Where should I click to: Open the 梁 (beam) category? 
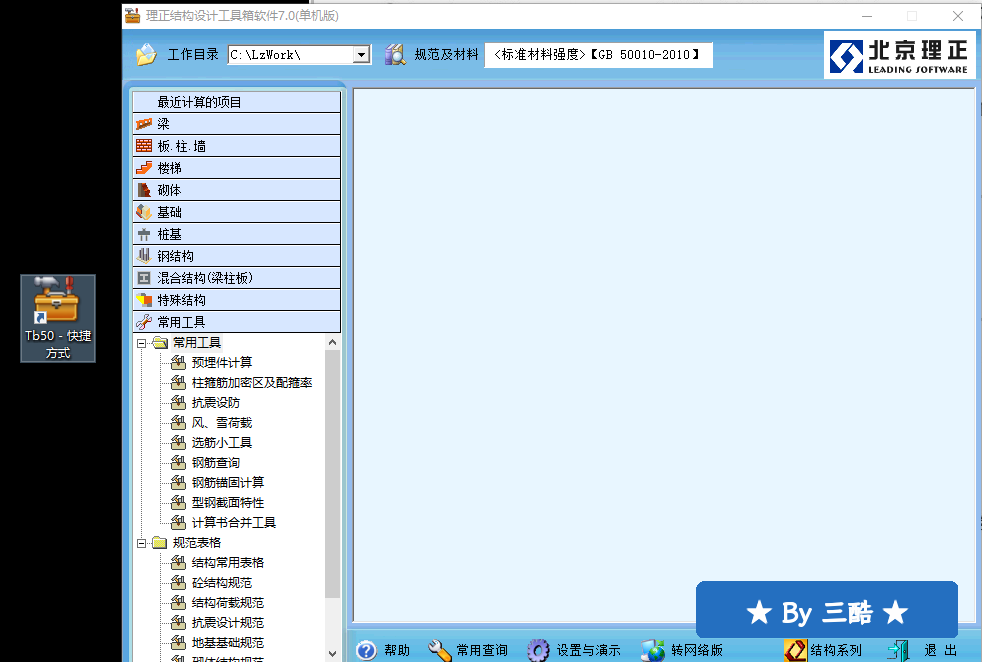click(236, 124)
